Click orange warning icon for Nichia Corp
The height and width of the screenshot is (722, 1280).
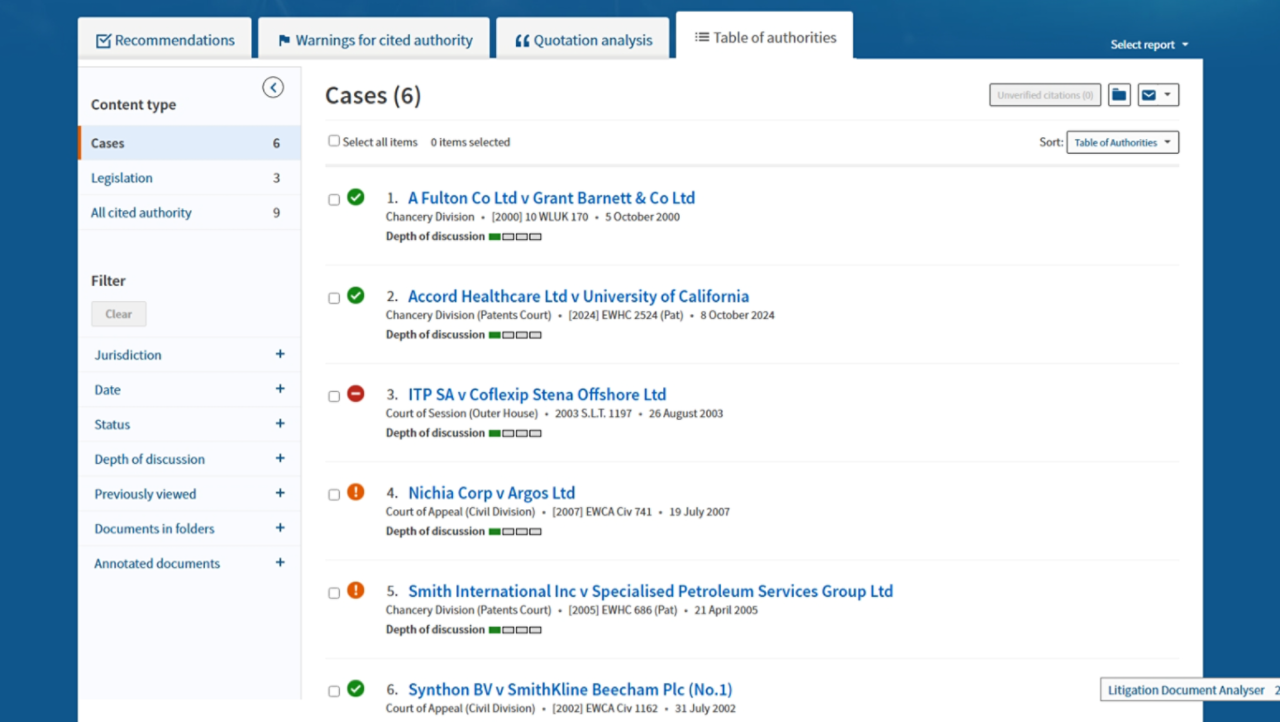356,492
